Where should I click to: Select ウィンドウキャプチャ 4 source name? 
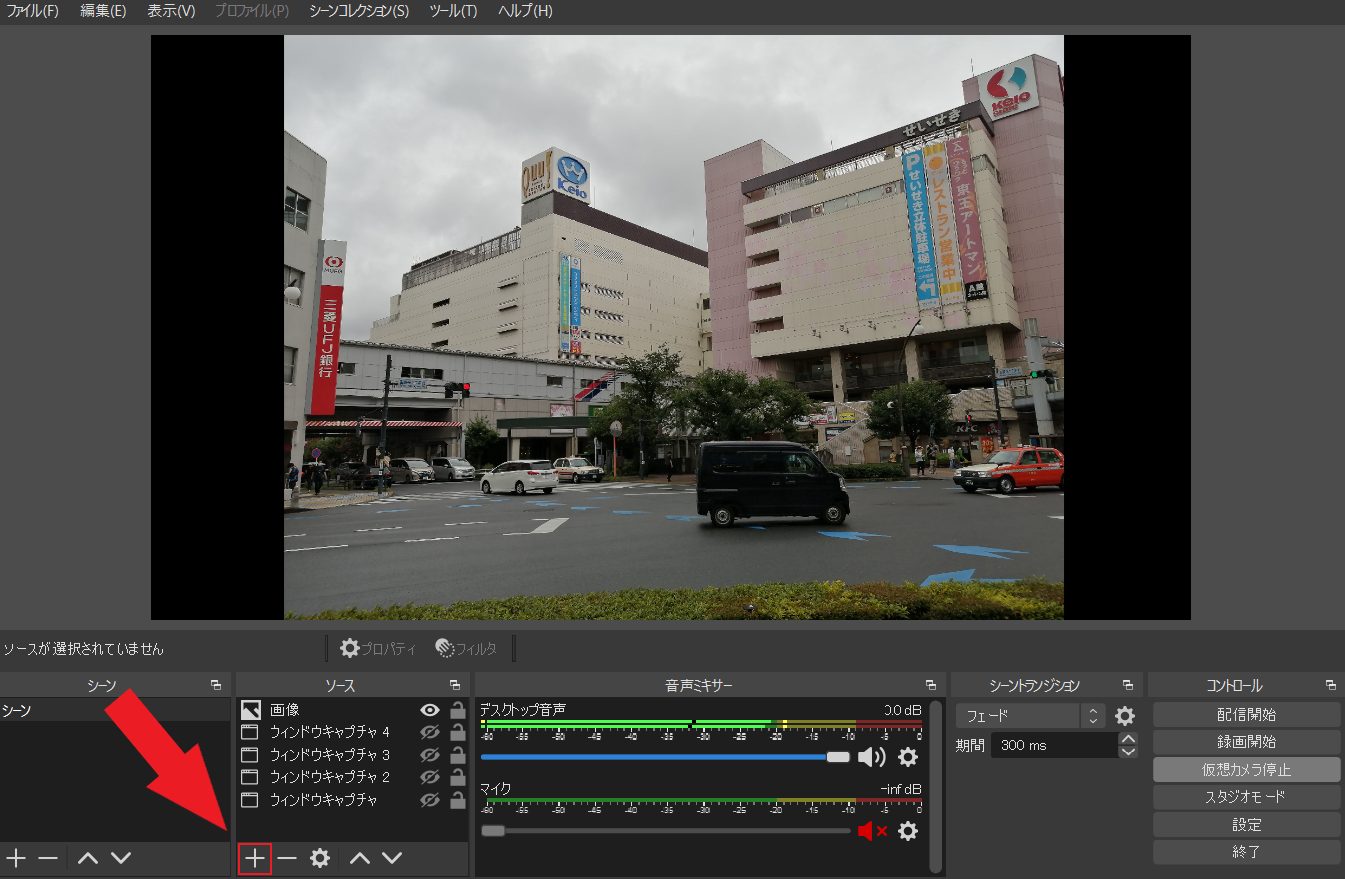tap(330, 732)
